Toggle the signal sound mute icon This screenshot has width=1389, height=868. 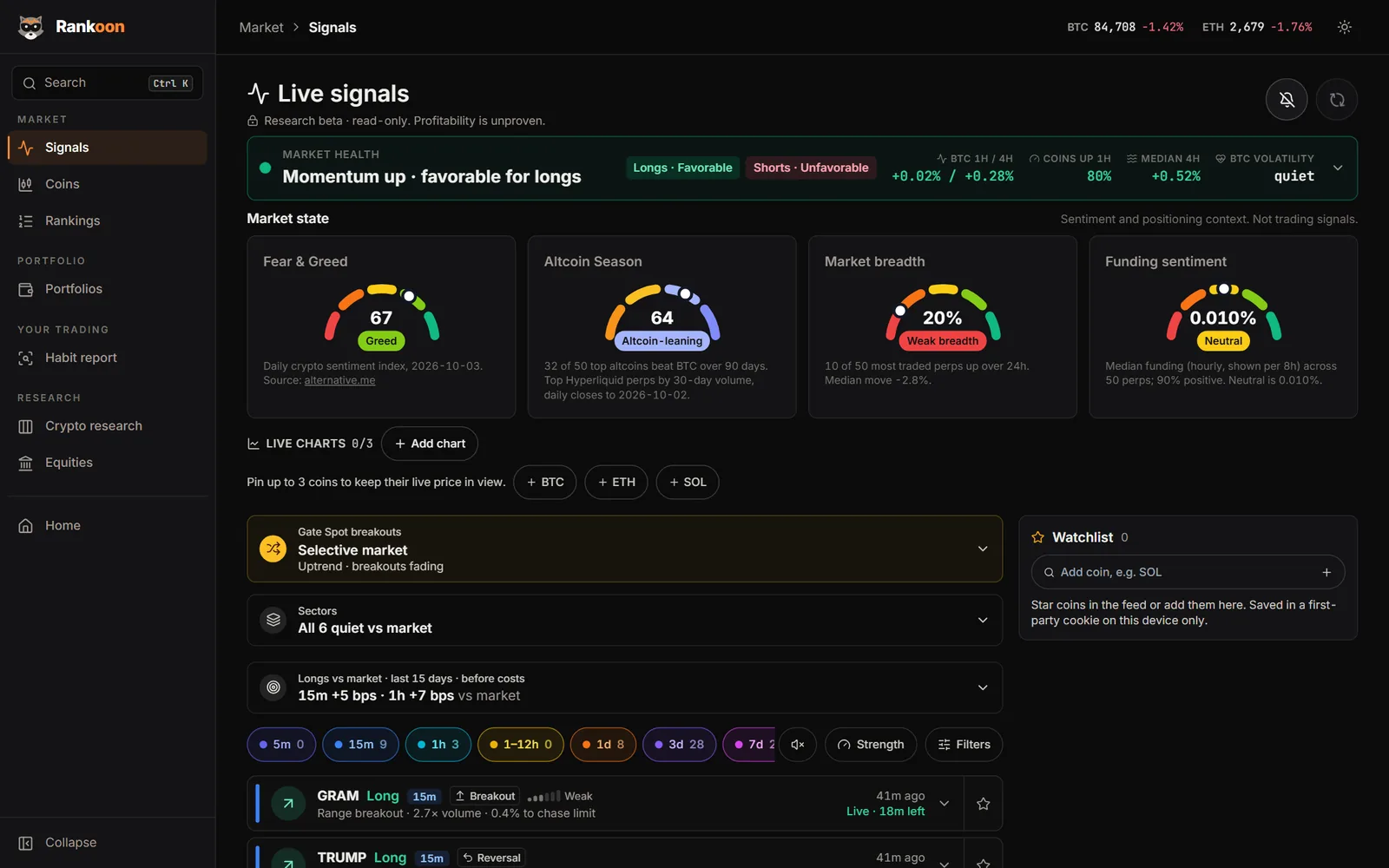point(798,745)
